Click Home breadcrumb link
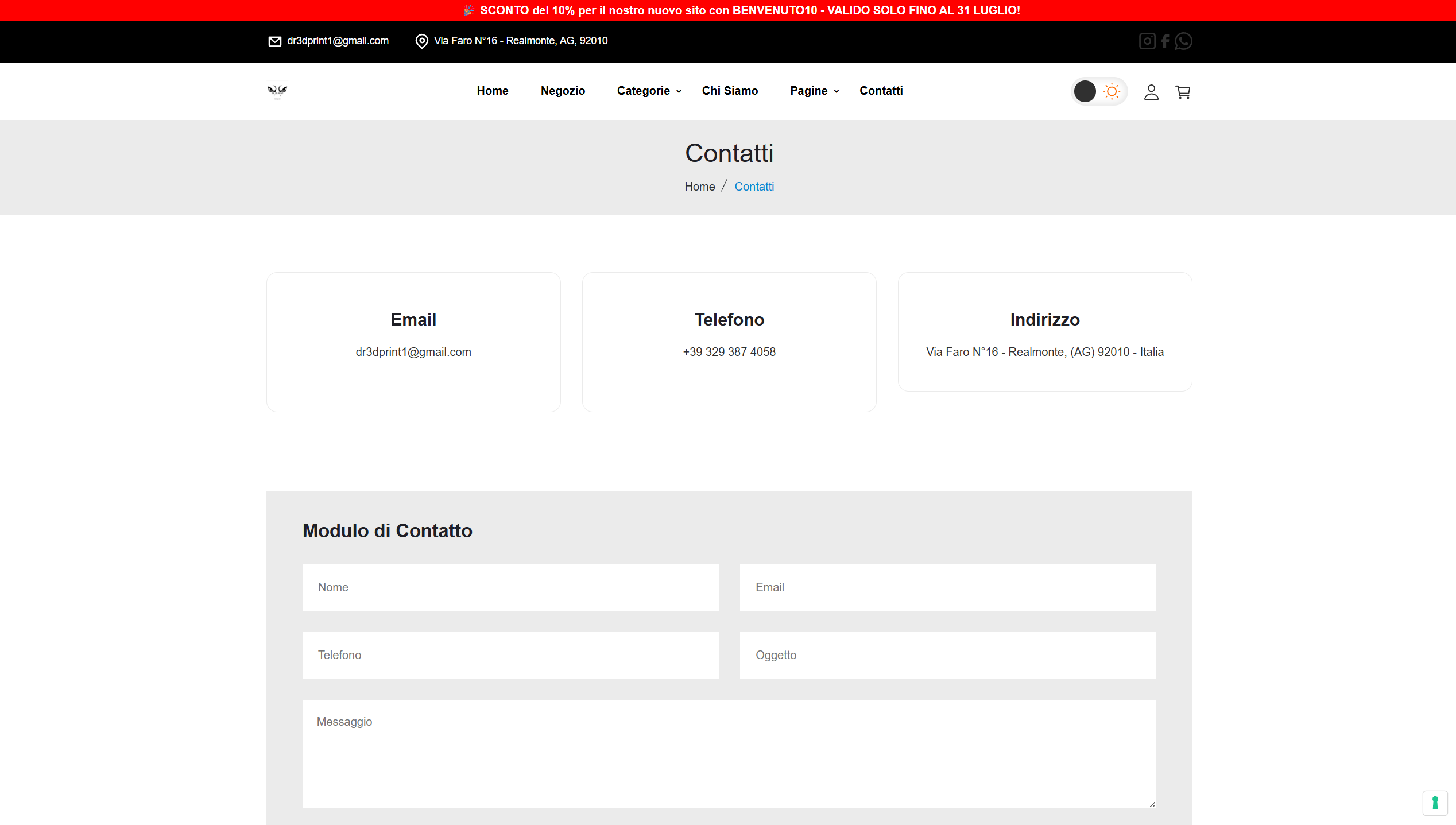Viewport: 1456px width, 825px height. pos(699,187)
